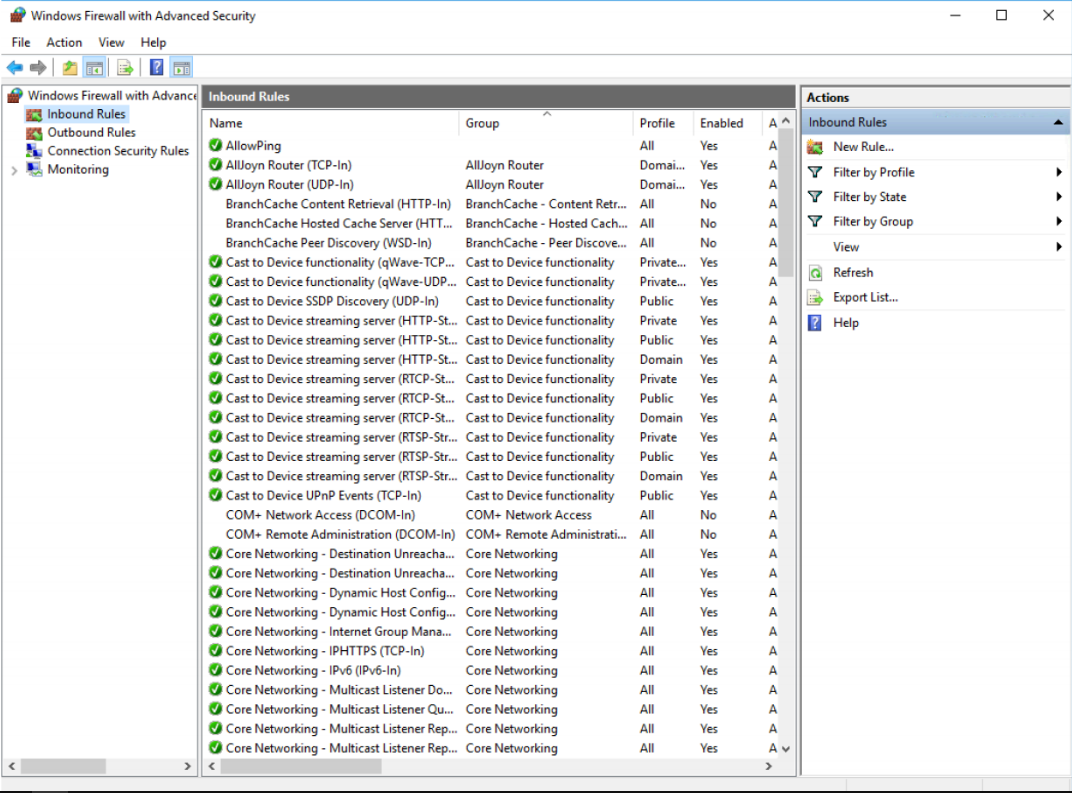Click the green check icon beside AllowPing
Screen dimensions: 1072x793
click(x=215, y=146)
